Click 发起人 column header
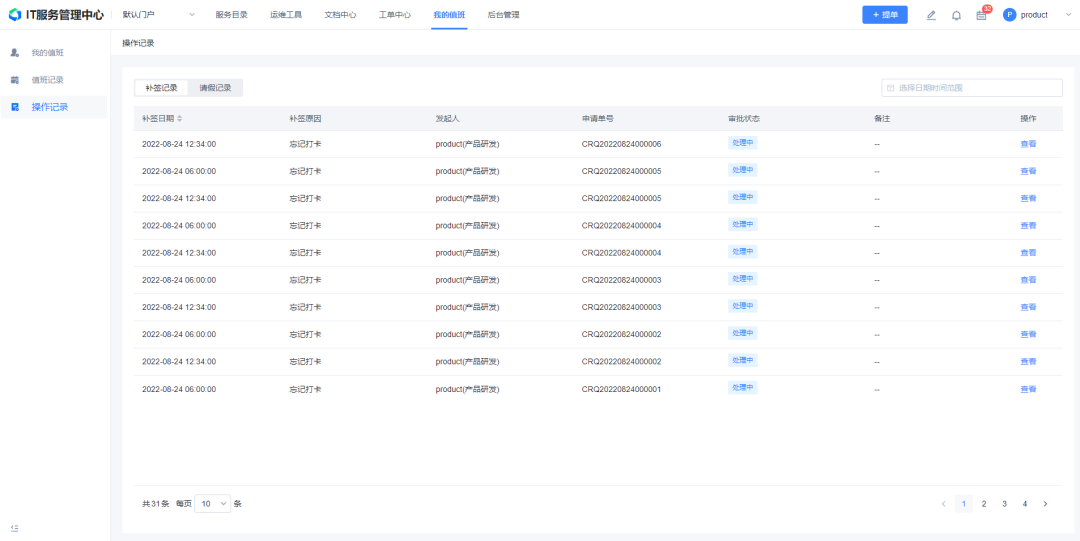This screenshot has height=541, width=1080. 447,119
